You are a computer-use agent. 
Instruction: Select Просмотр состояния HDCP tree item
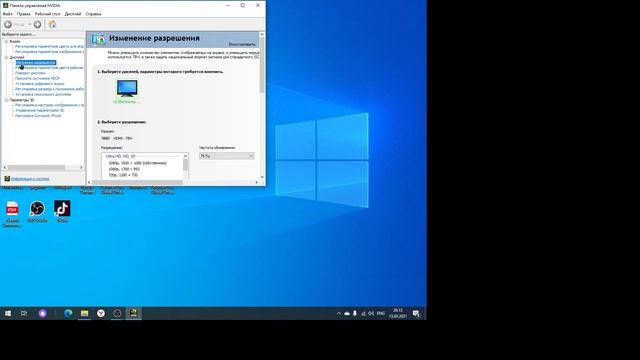coord(37,78)
